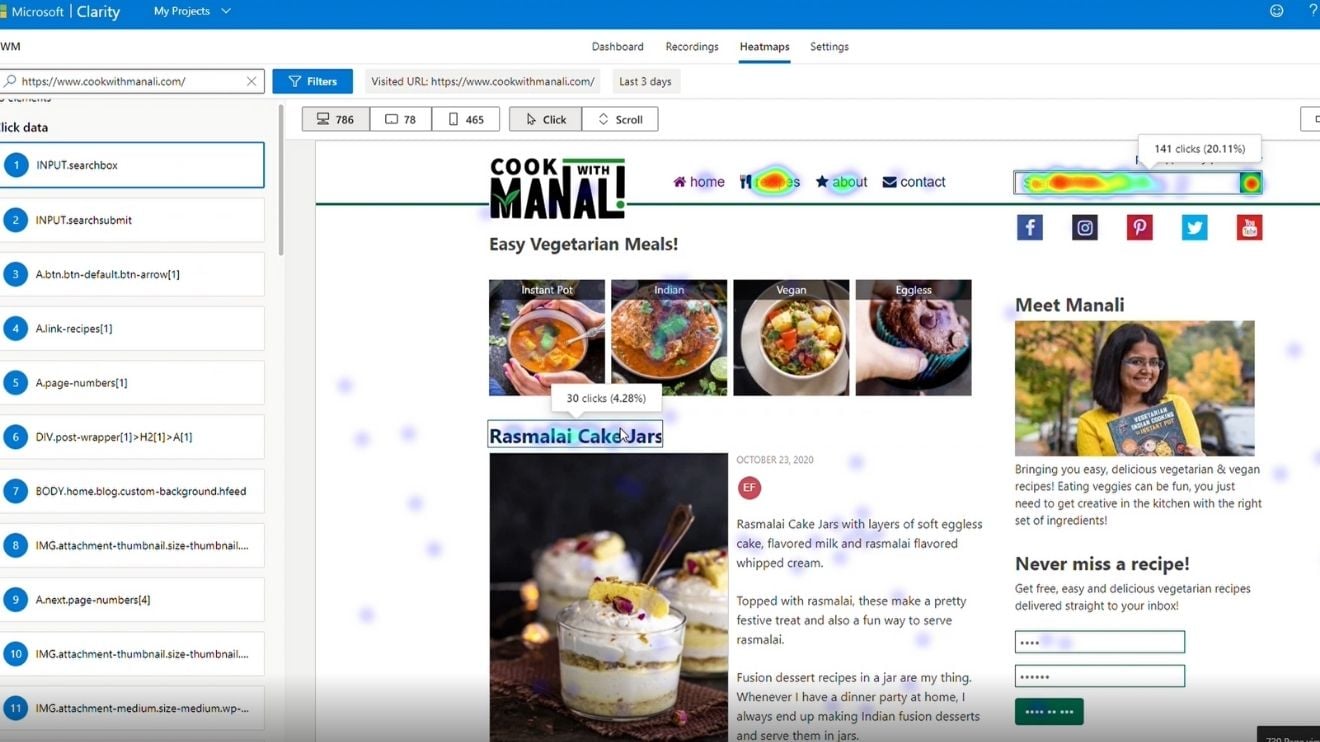Open the YouTube social icon
The width and height of the screenshot is (1320, 742).
tap(1249, 227)
